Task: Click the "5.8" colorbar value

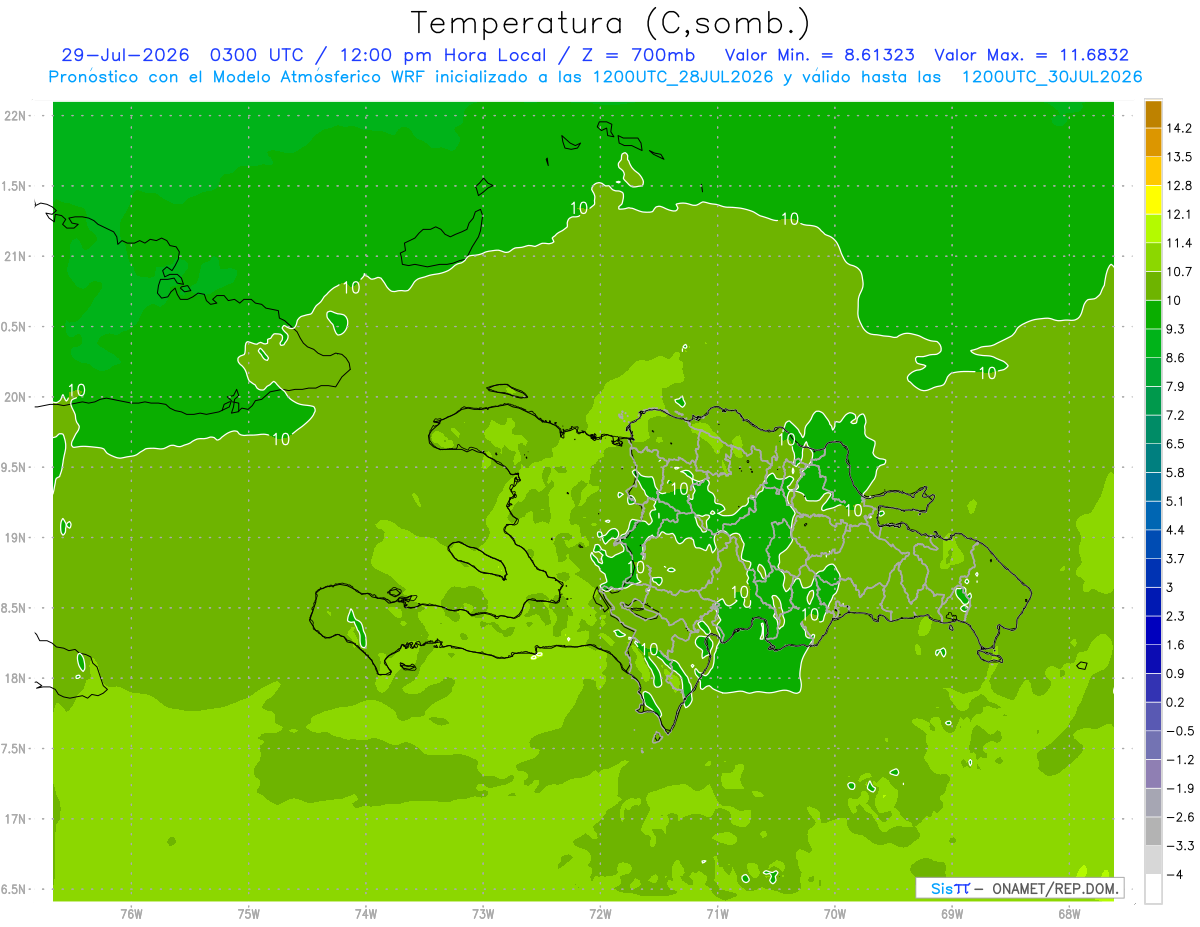Action: point(1176,473)
